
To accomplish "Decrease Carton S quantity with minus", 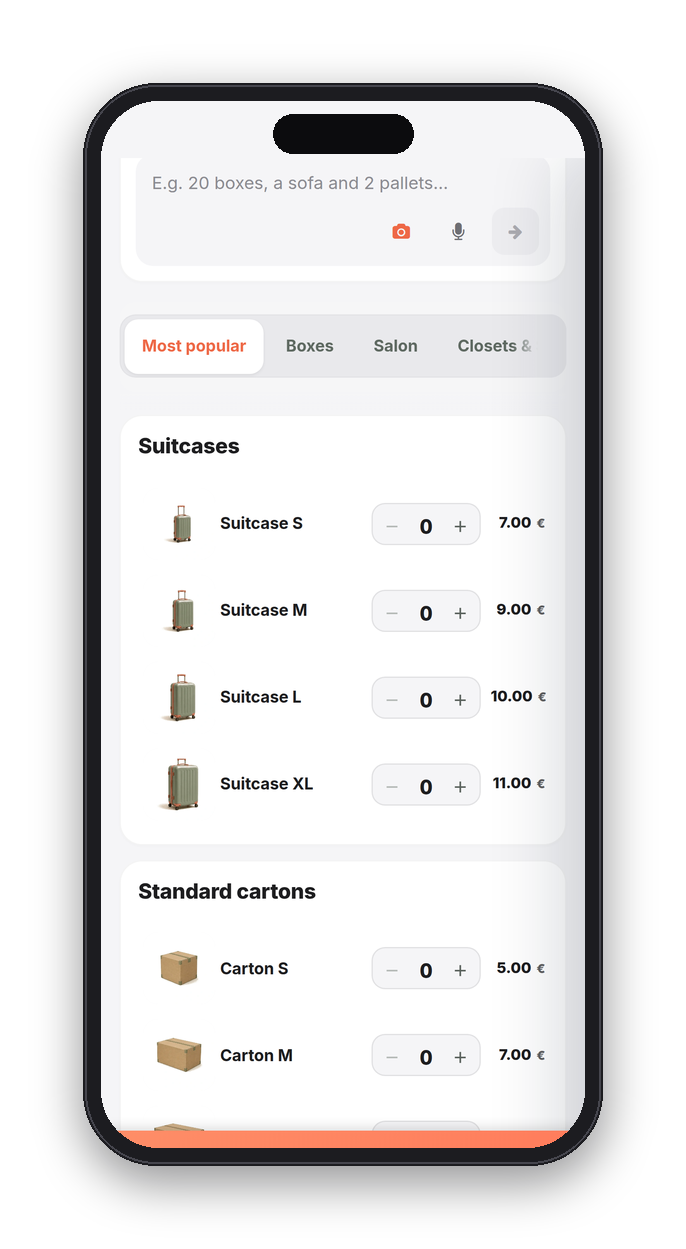I will pos(392,971).
